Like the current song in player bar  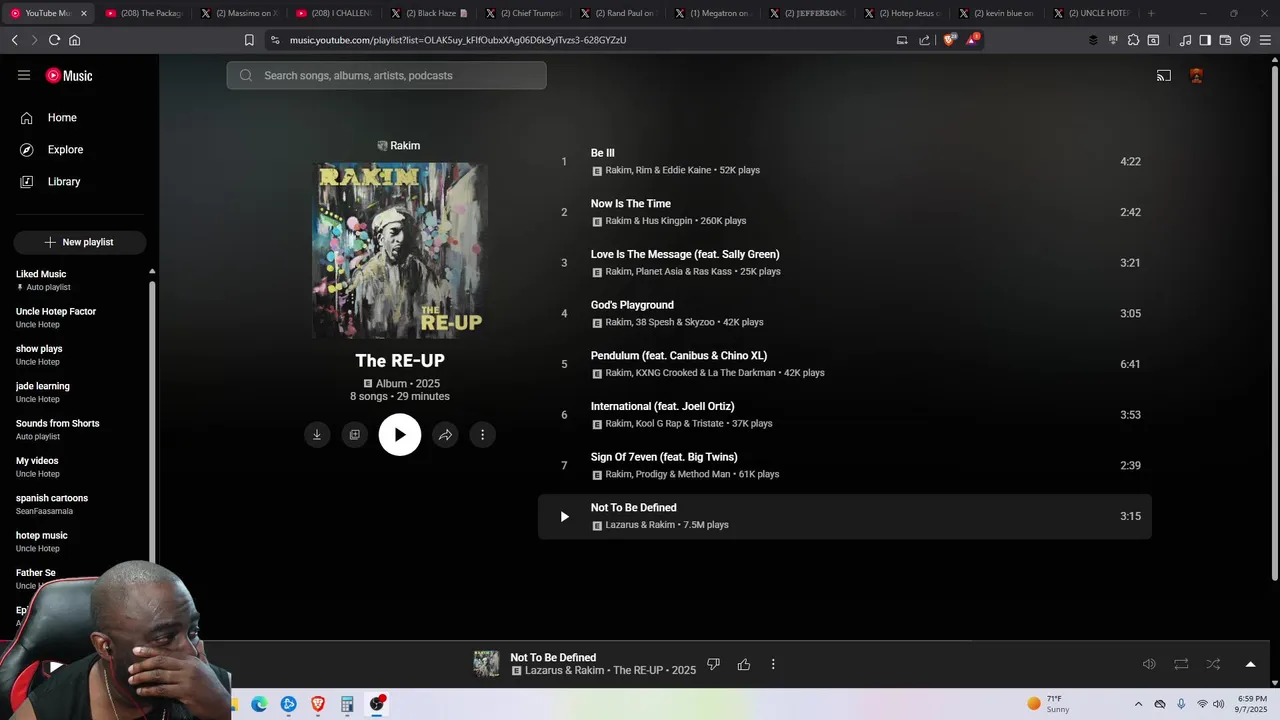[x=744, y=664]
